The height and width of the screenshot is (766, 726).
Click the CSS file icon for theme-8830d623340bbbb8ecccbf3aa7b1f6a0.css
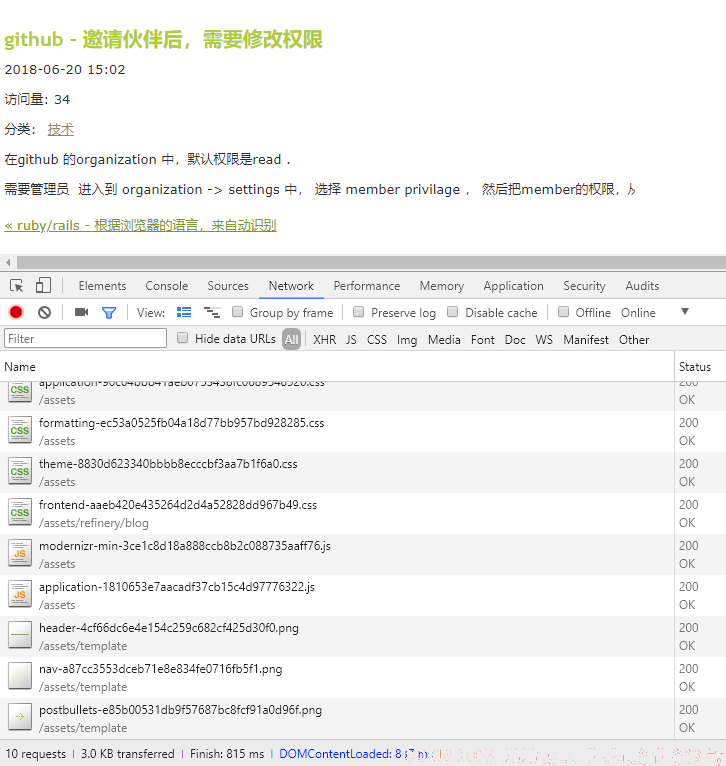pyautogui.click(x=20, y=471)
